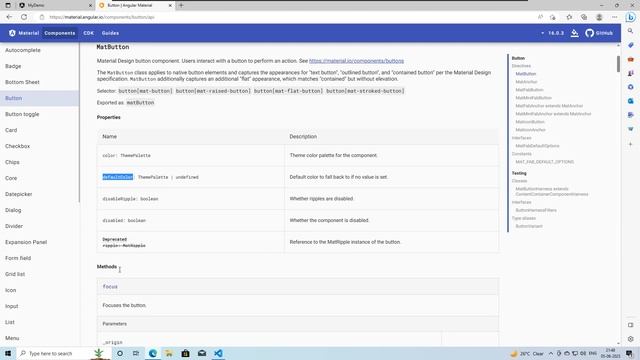
Task: Open tab actions menu icon
Action: click(8, 5)
